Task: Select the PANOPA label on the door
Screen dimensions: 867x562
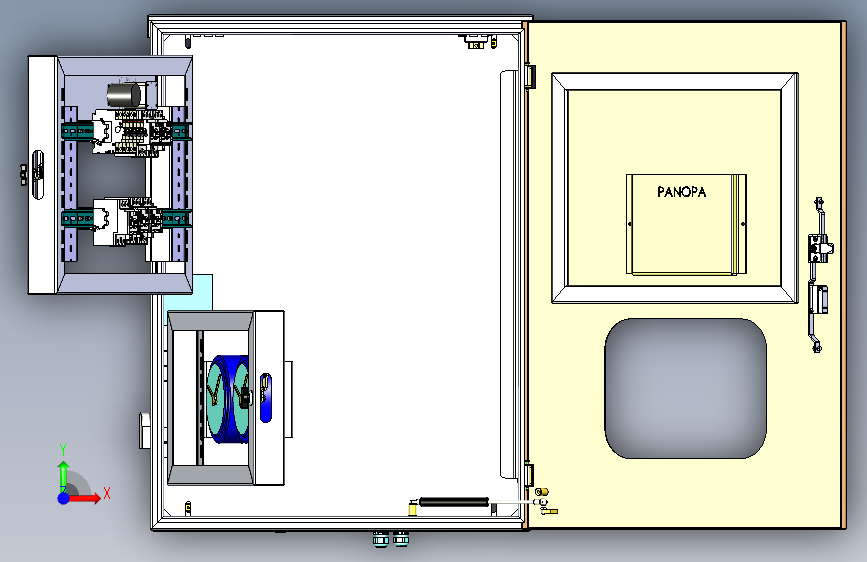Action: click(681, 192)
